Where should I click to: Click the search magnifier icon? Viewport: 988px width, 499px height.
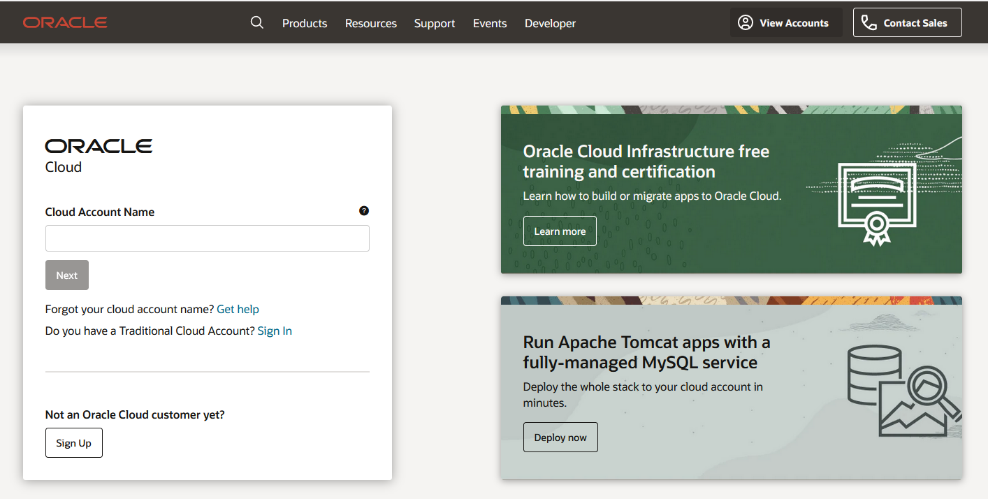[256, 23]
